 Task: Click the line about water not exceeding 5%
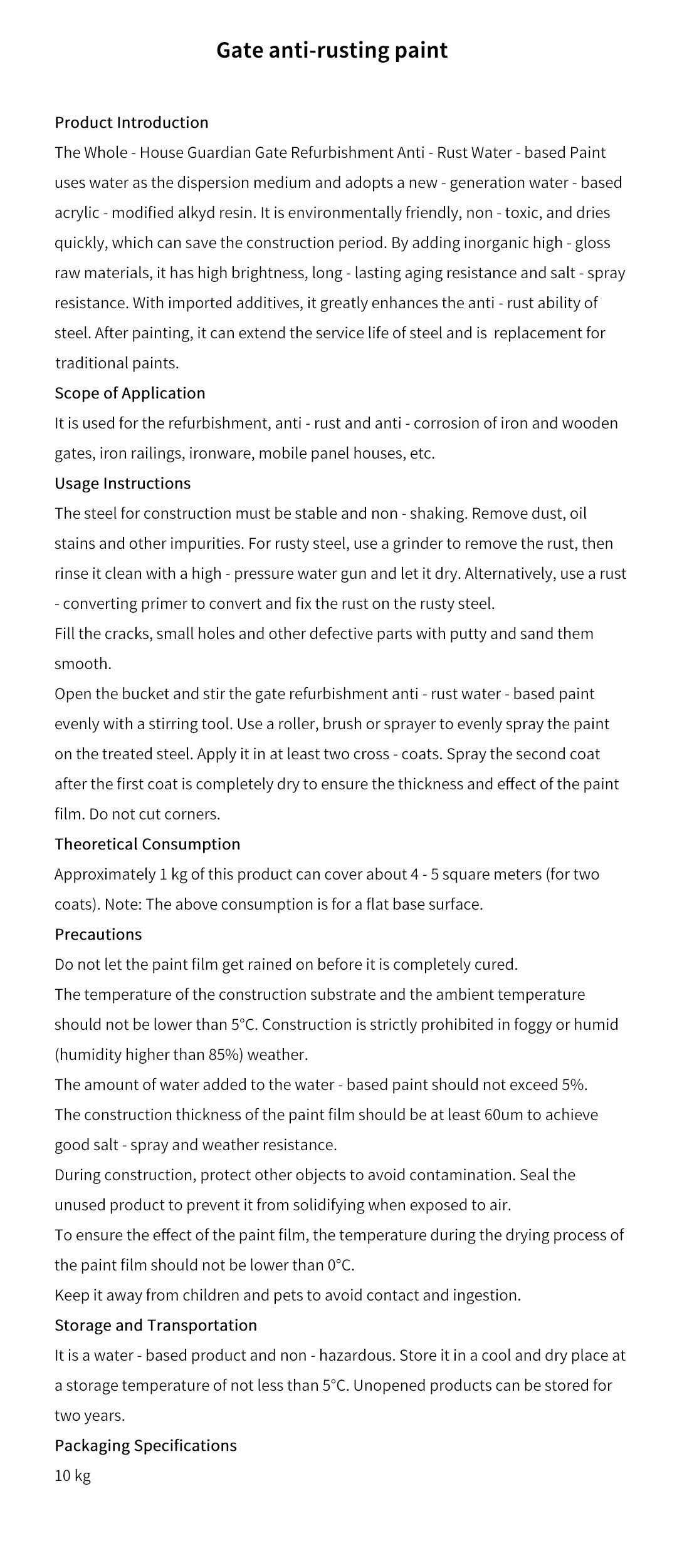tap(321, 1084)
